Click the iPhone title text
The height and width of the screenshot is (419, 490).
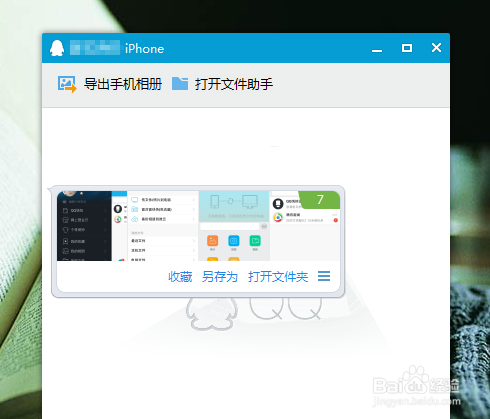click(x=144, y=49)
